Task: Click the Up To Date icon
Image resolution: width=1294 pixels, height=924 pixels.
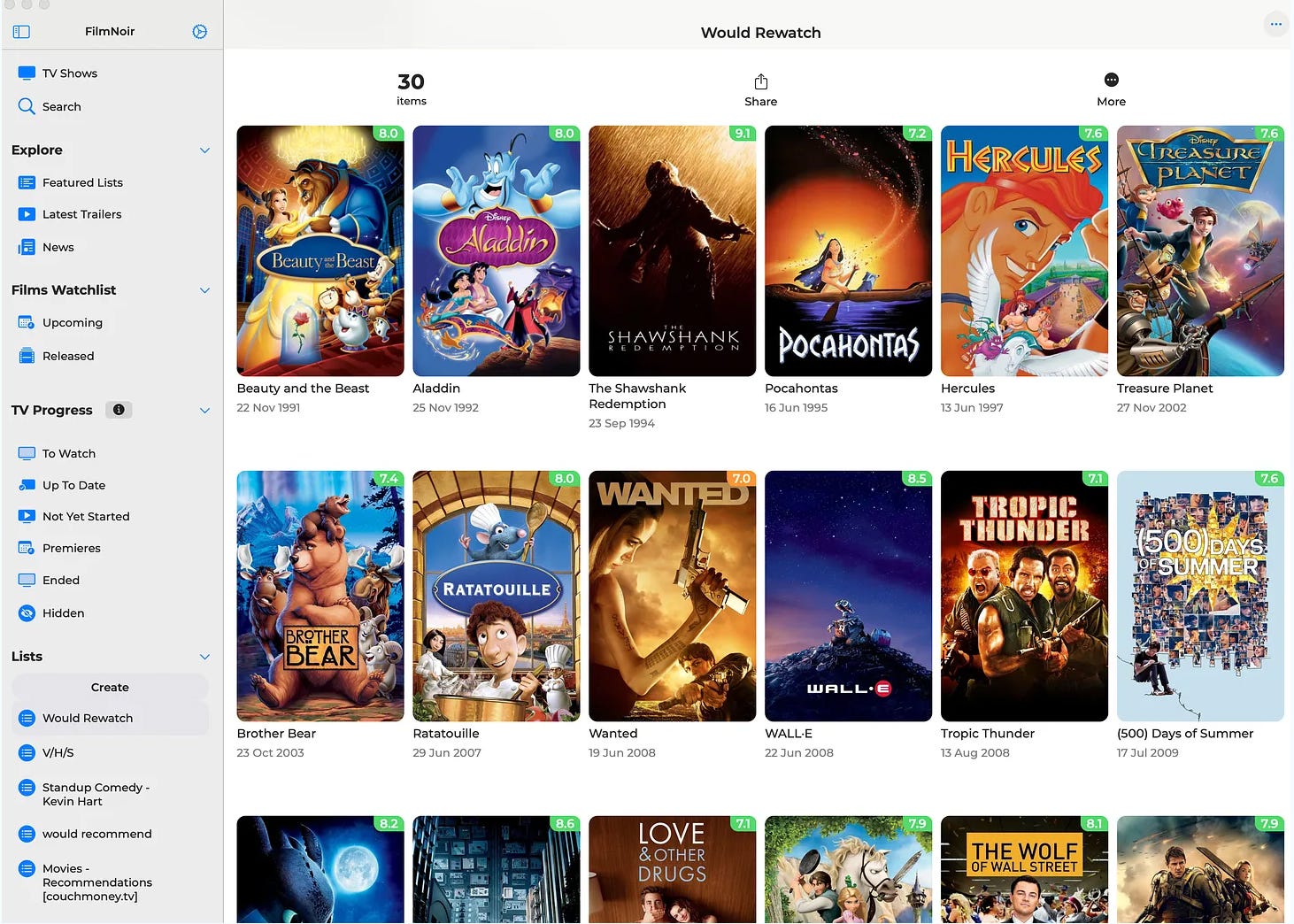Action: [x=27, y=485]
